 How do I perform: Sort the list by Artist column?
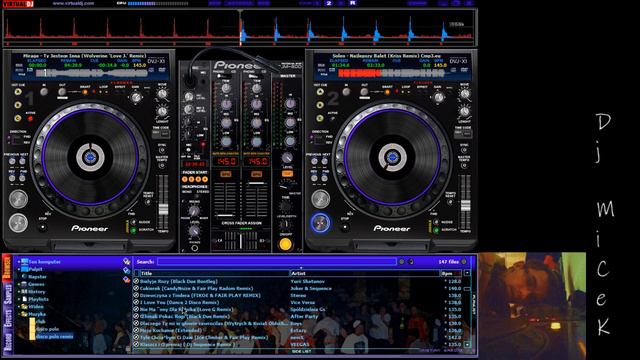pos(364,273)
